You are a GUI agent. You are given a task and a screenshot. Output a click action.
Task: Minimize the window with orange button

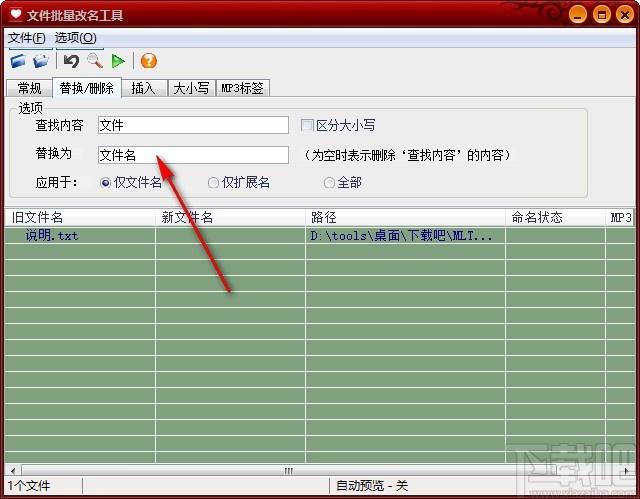pyautogui.click(x=578, y=15)
